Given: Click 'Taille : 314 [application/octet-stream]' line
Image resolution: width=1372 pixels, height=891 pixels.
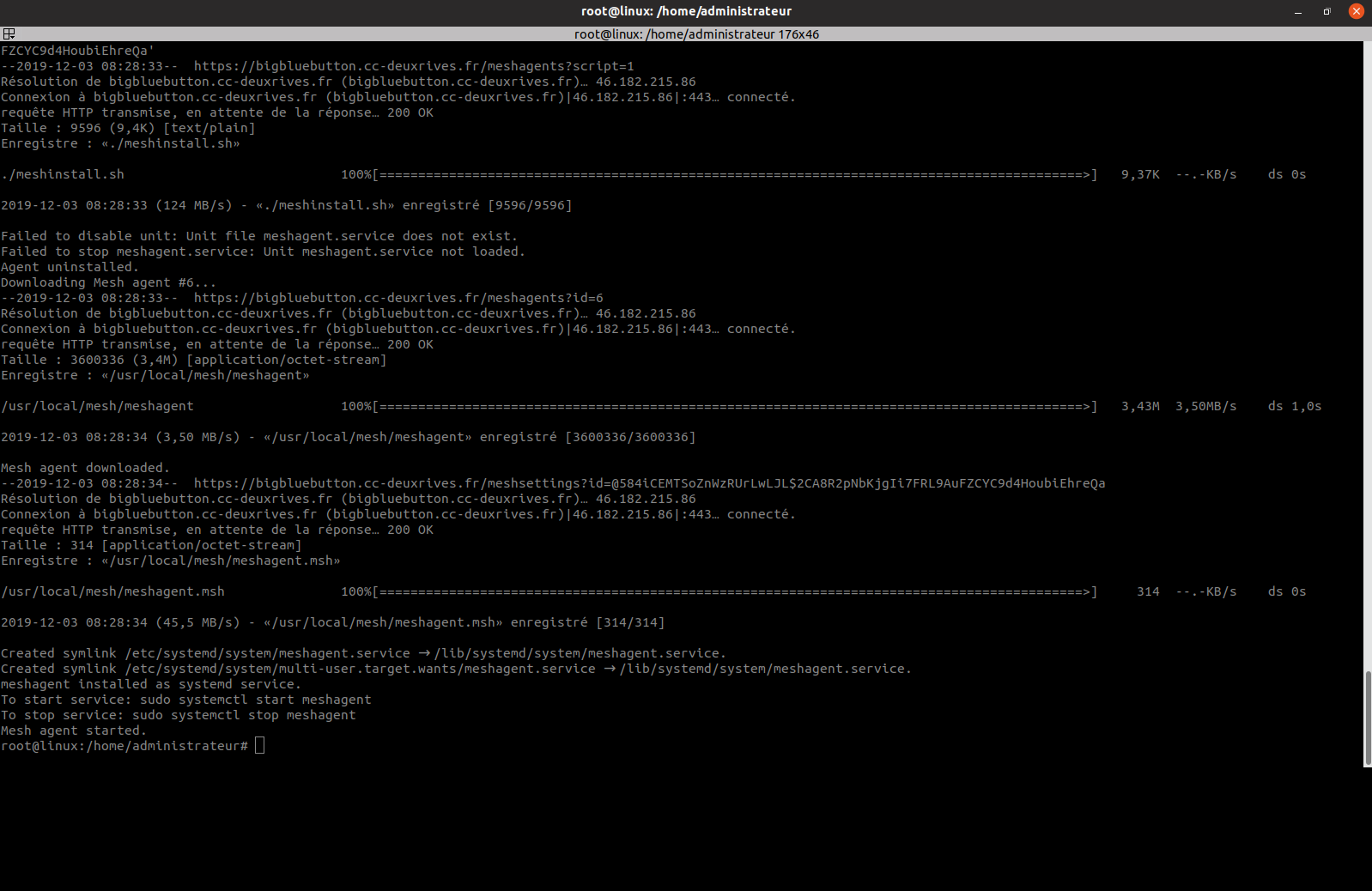Looking at the screenshot, I should (x=151, y=545).
